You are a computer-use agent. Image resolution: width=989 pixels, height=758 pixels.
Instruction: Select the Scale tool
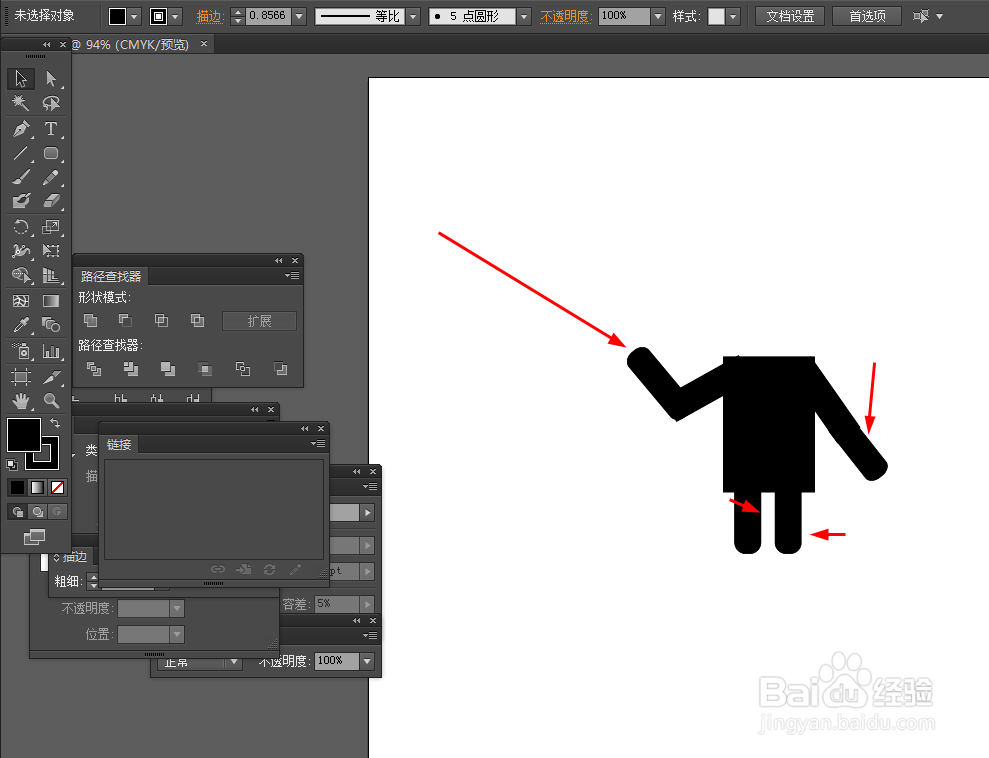click(51, 227)
